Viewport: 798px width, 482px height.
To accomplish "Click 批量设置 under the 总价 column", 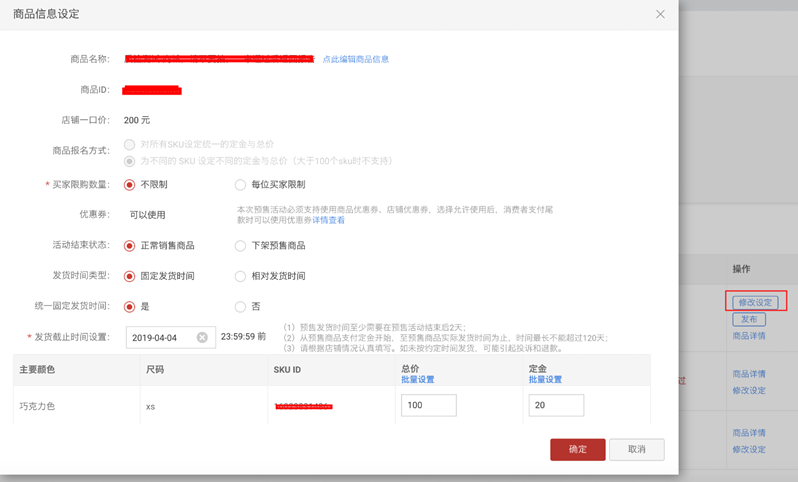I will coord(417,380).
